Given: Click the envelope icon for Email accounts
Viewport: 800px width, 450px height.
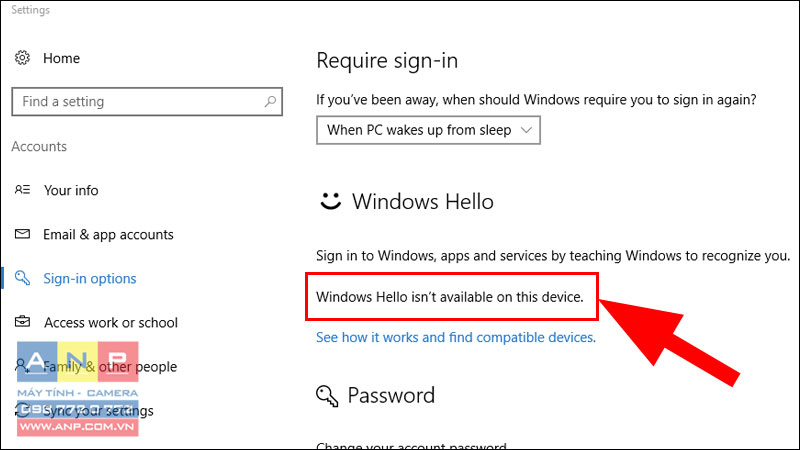Looking at the screenshot, I should tap(22, 234).
